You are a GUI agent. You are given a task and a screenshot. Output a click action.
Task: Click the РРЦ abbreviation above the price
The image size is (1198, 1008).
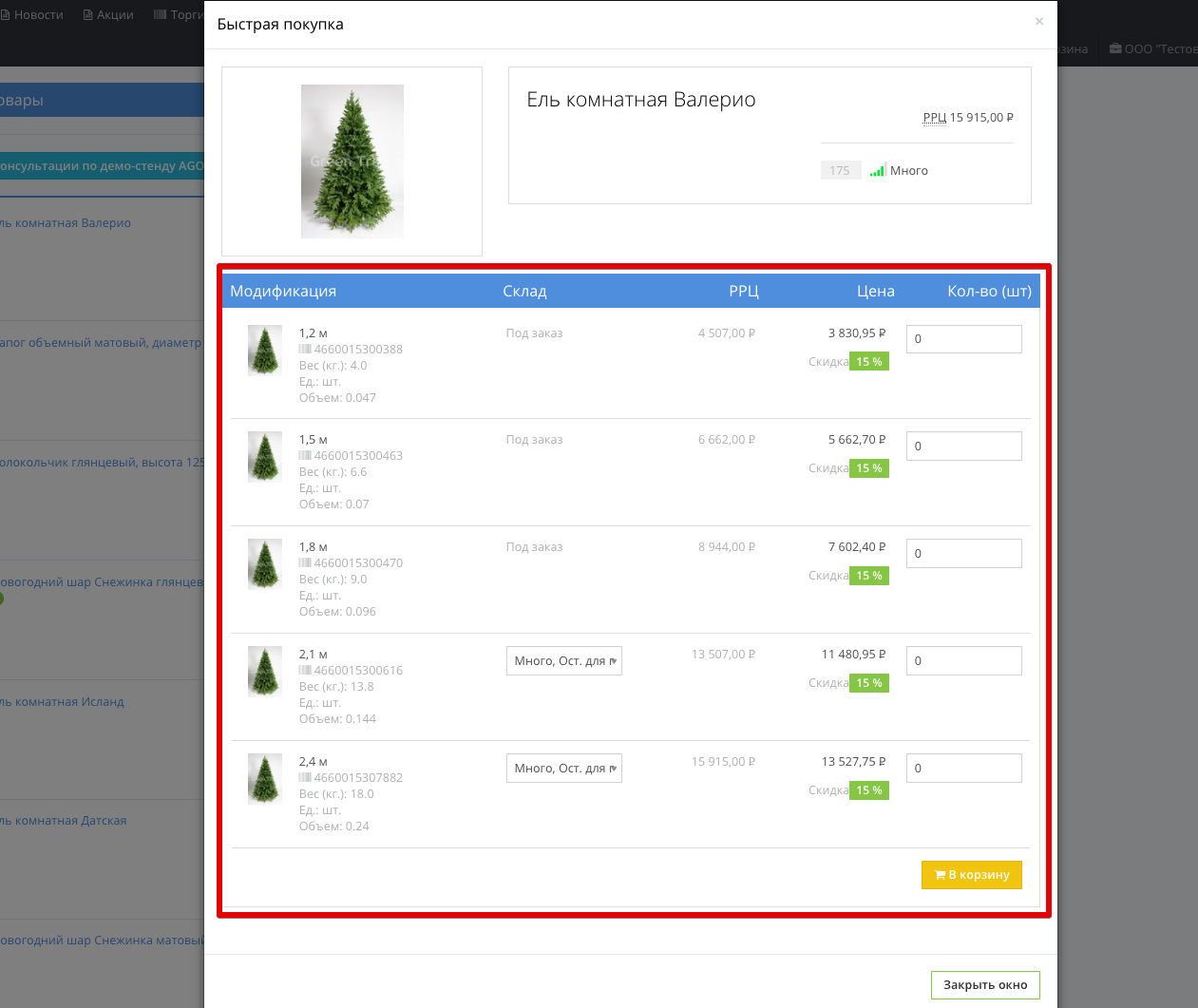pos(934,118)
